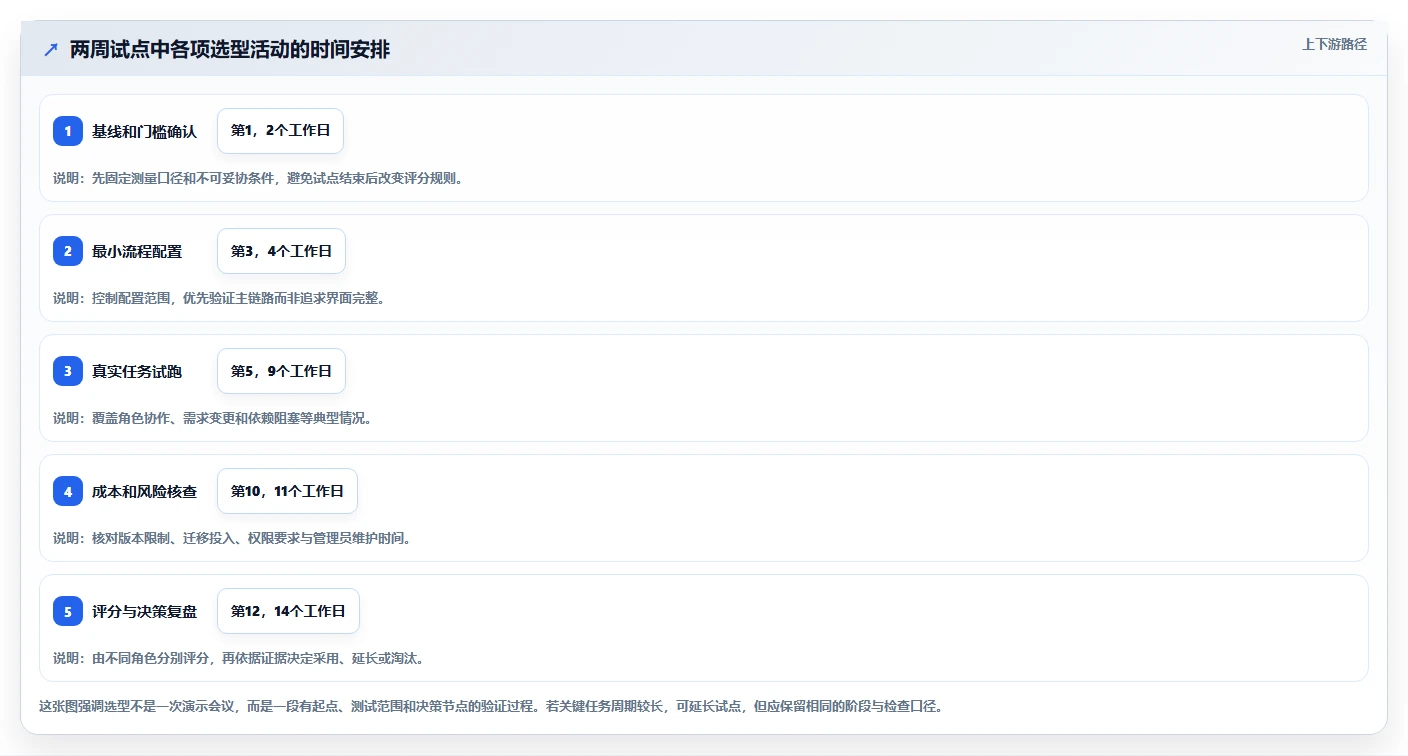Click description starting 由不同角色分别评分
Screen dimensions: 1408x756
coord(239,658)
